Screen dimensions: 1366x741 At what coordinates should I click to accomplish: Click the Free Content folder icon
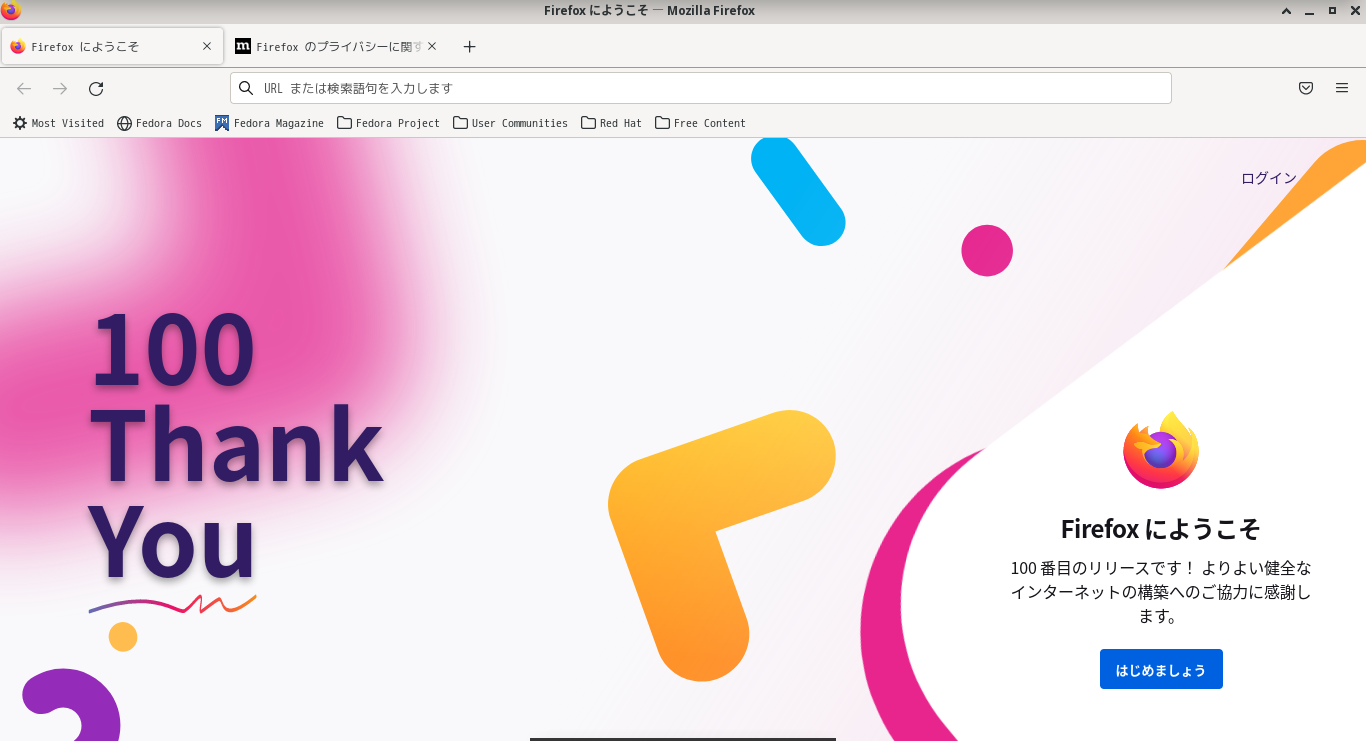[662, 123]
